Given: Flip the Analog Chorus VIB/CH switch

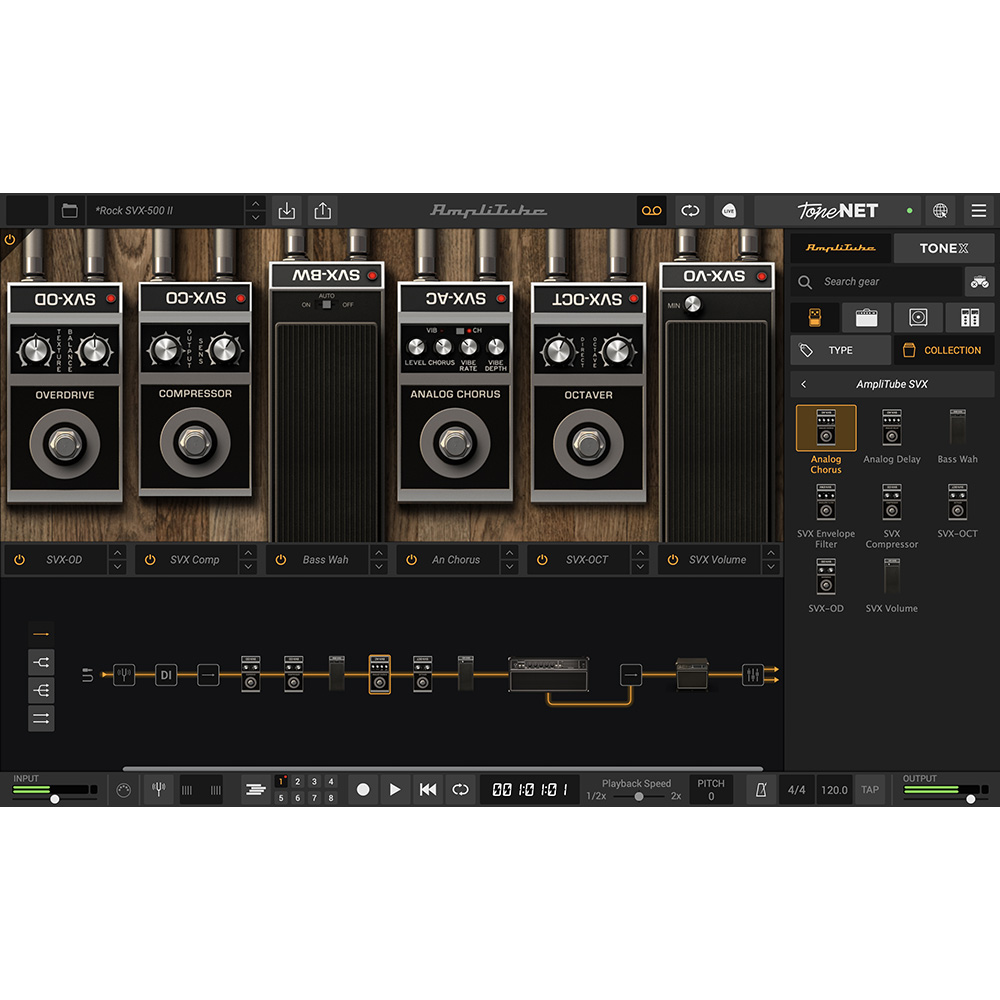Looking at the screenshot, I should click(x=460, y=330).
